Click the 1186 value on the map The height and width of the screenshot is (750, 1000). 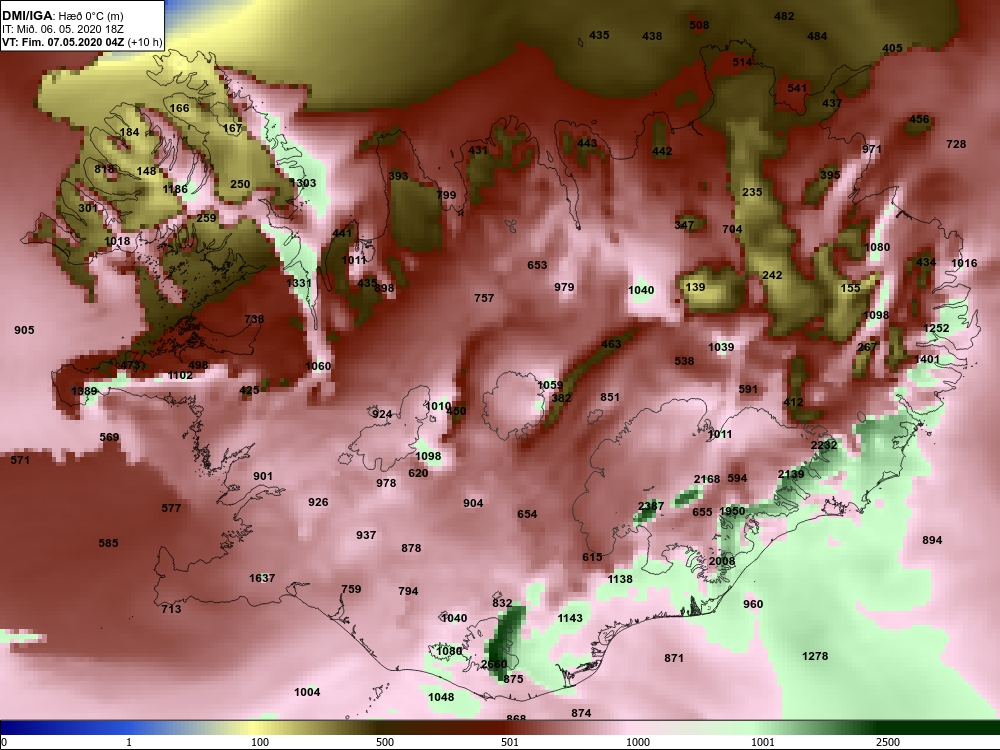click(175, 189)
